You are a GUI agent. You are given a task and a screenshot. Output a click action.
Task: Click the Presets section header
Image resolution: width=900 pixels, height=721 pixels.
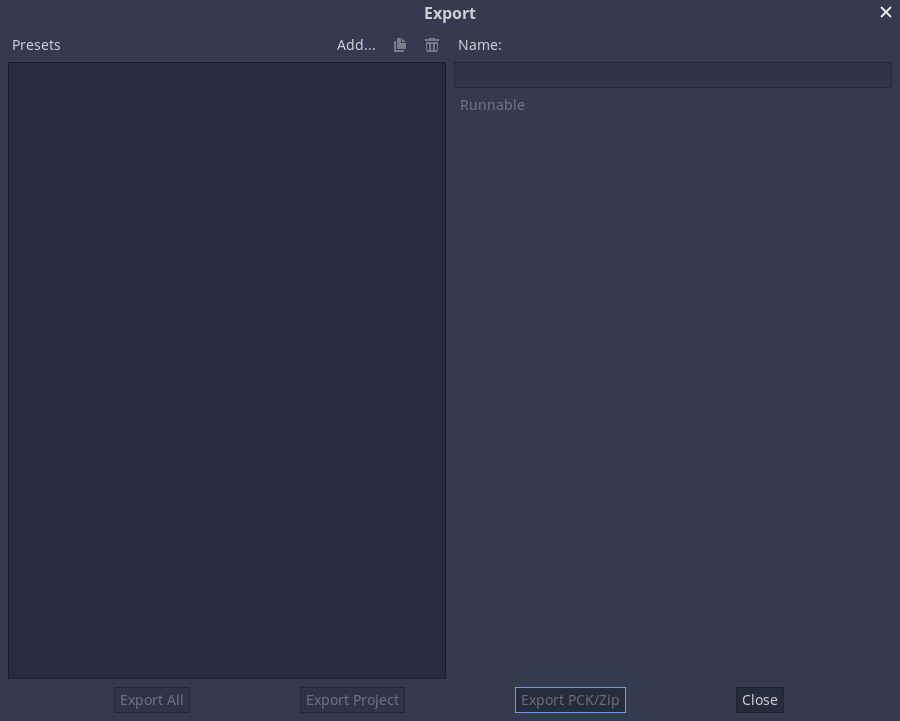(36, 45)
